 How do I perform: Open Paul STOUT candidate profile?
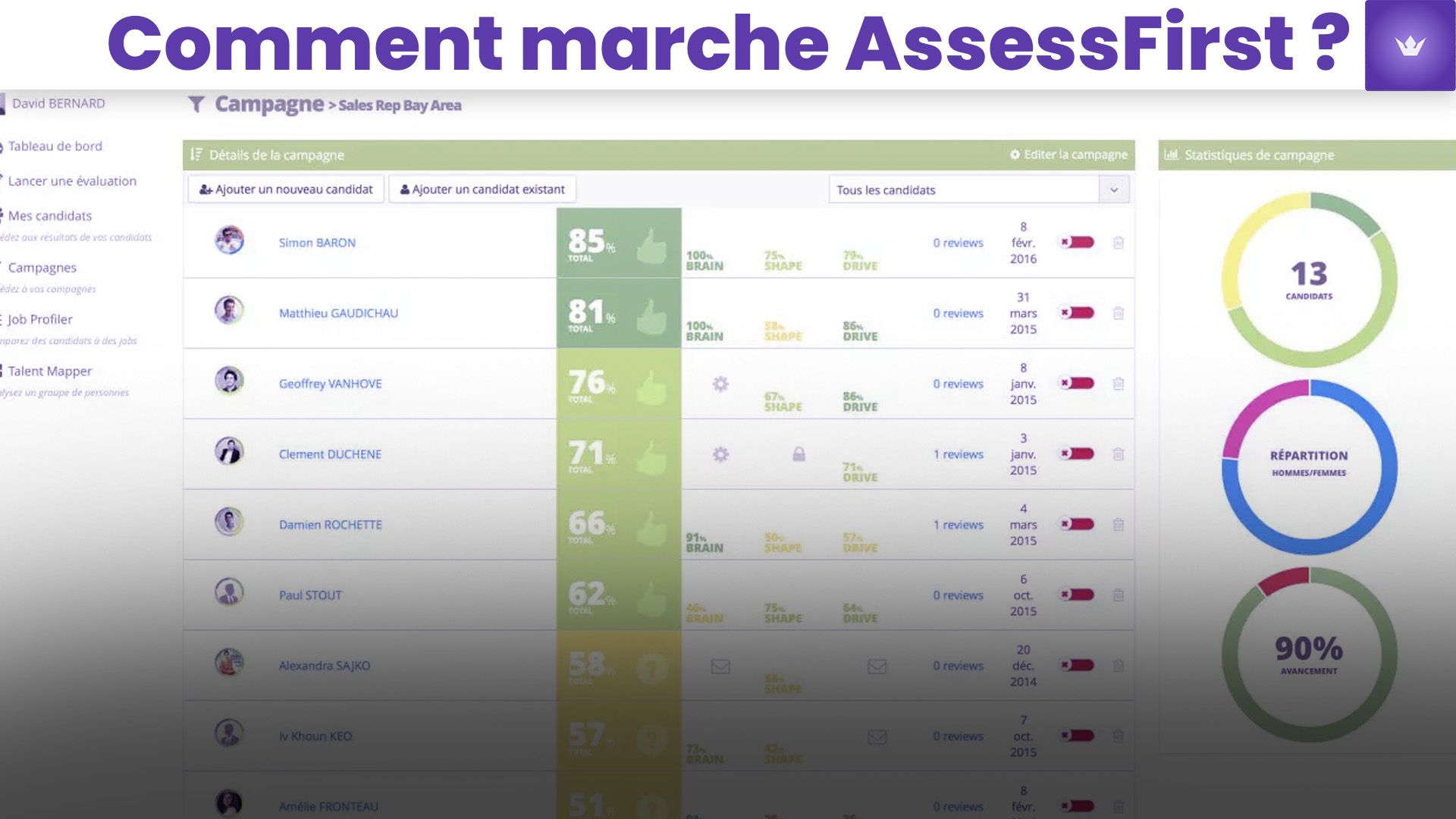pos(310,595)
